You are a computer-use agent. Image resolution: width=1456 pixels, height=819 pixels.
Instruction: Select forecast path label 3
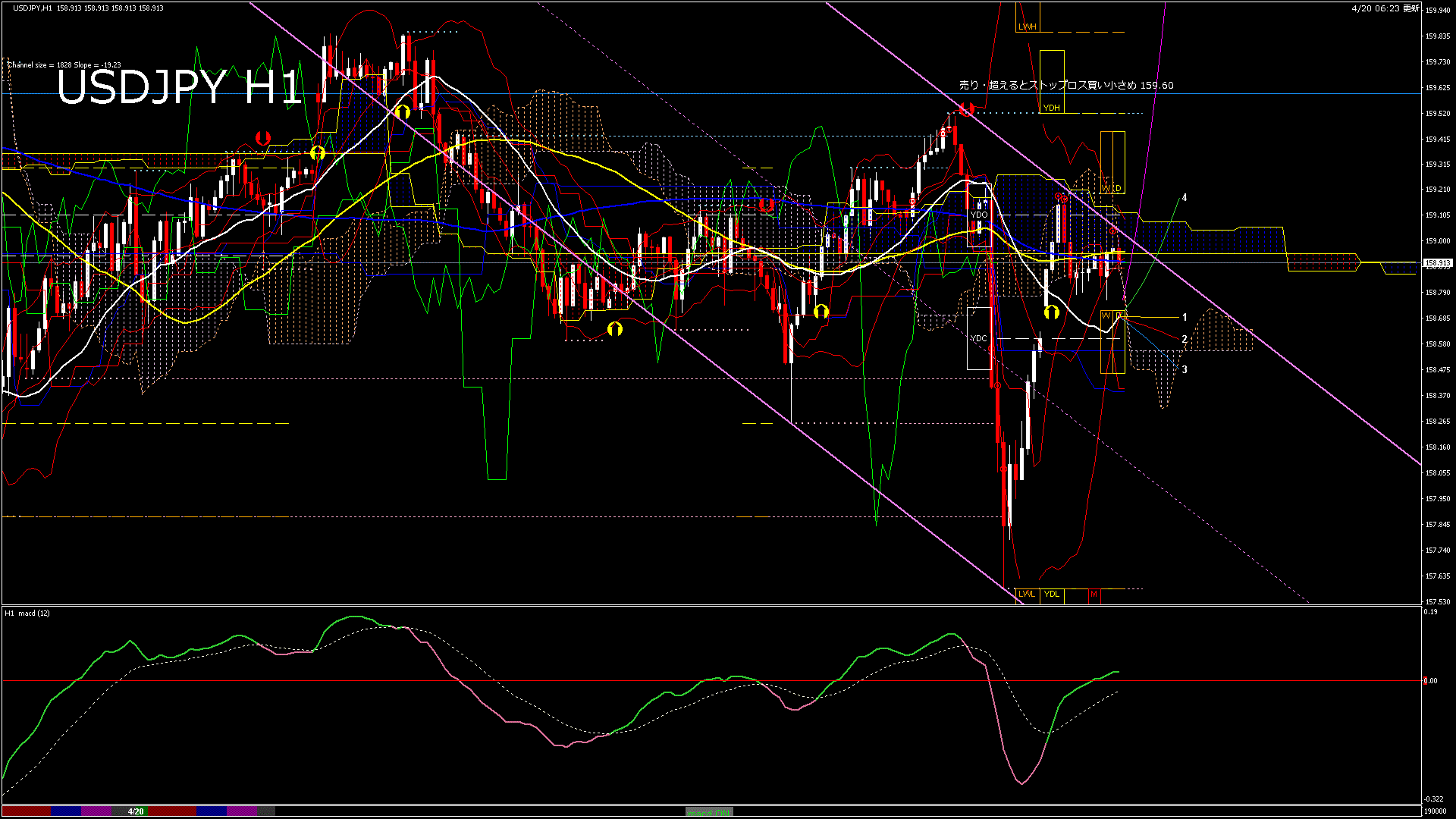[x=1185, y=369]
